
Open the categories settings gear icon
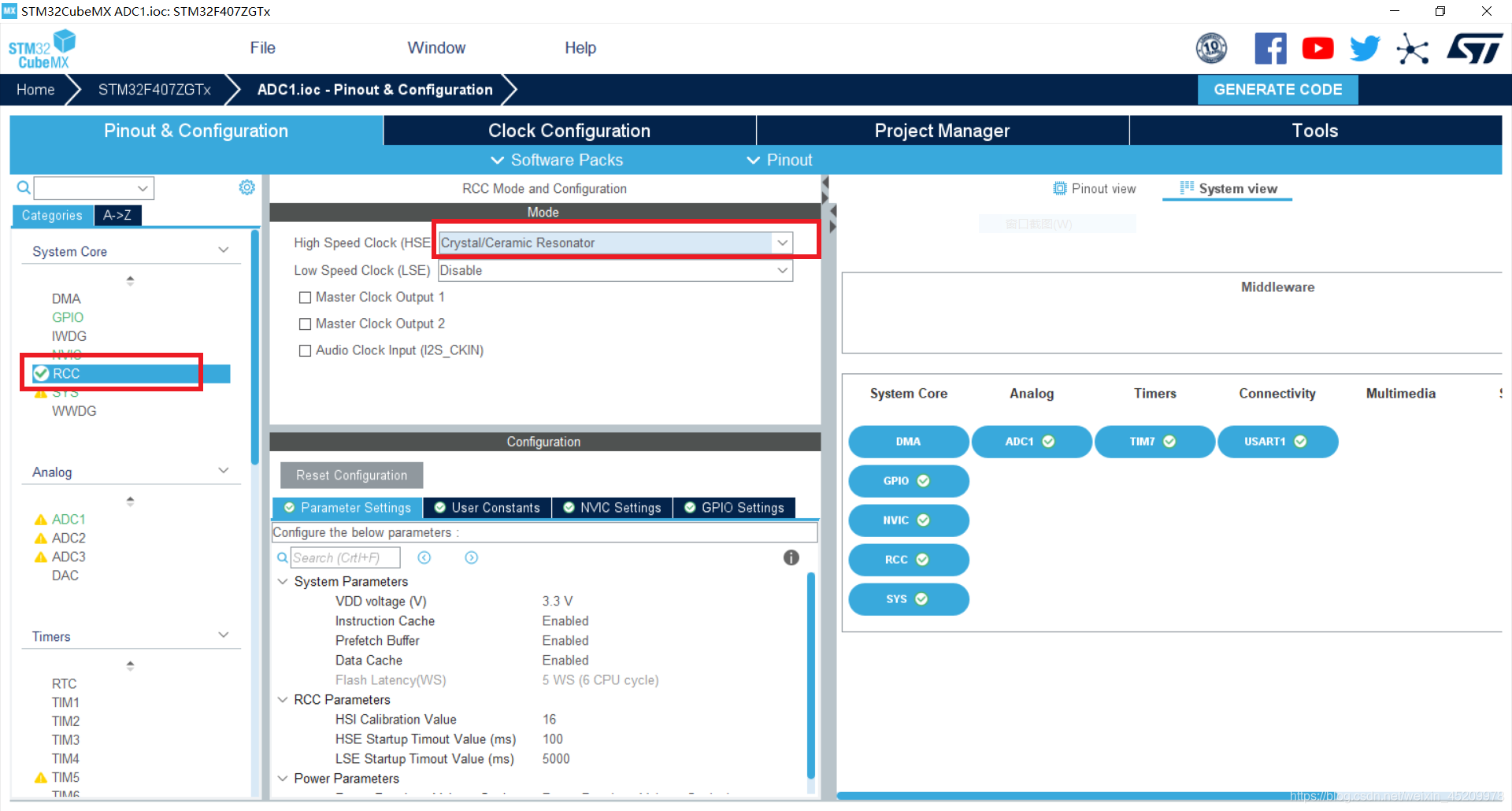click(247, 187)
